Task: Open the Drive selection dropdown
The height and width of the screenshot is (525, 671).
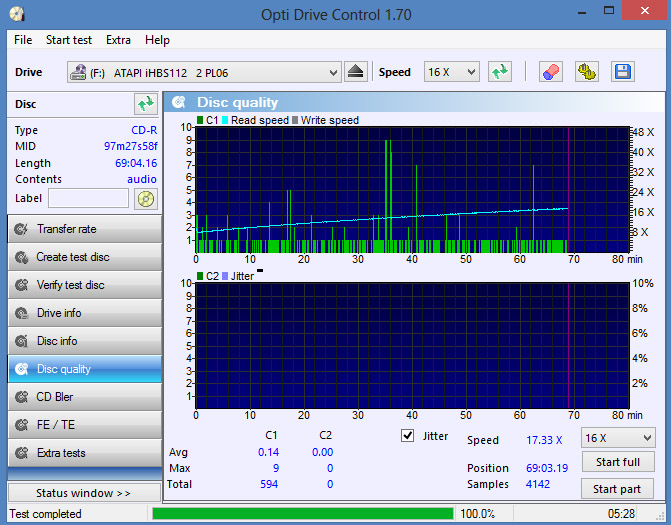Action: (204, 72)
